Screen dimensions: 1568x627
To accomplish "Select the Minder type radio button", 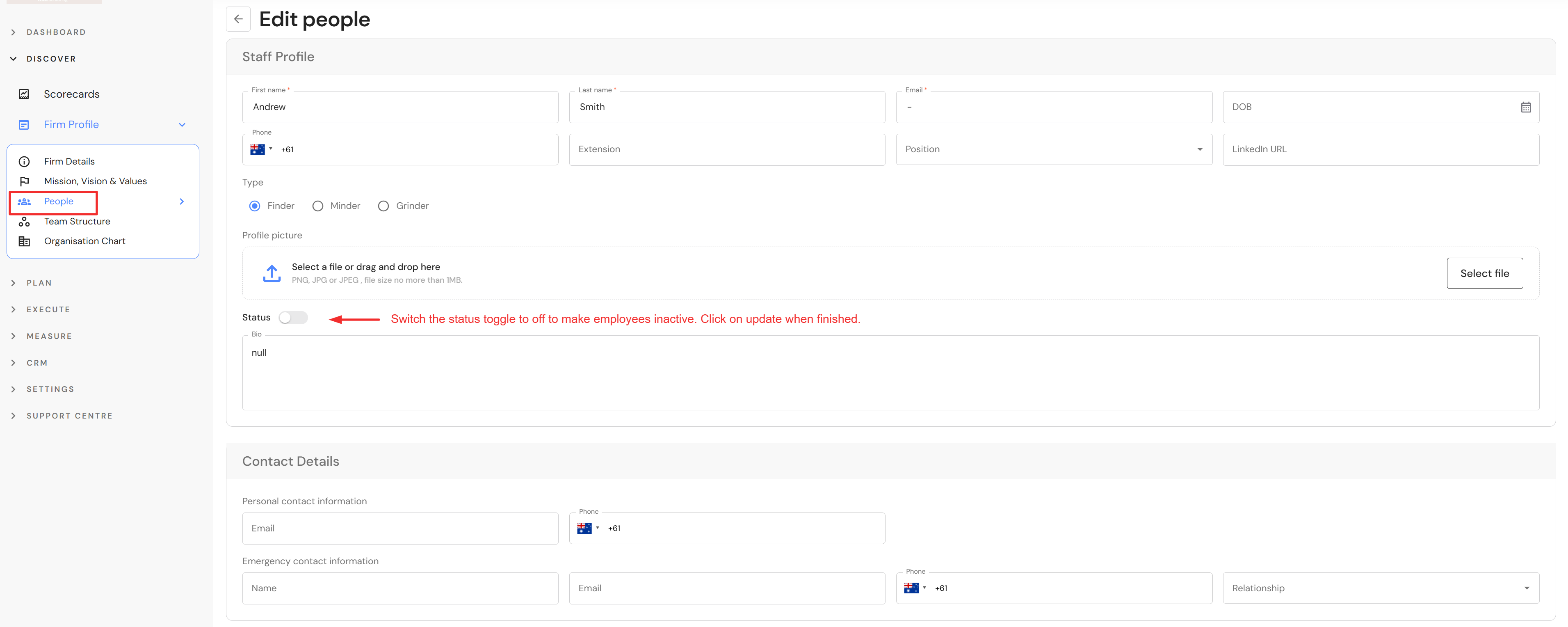I will coord(318,206).
